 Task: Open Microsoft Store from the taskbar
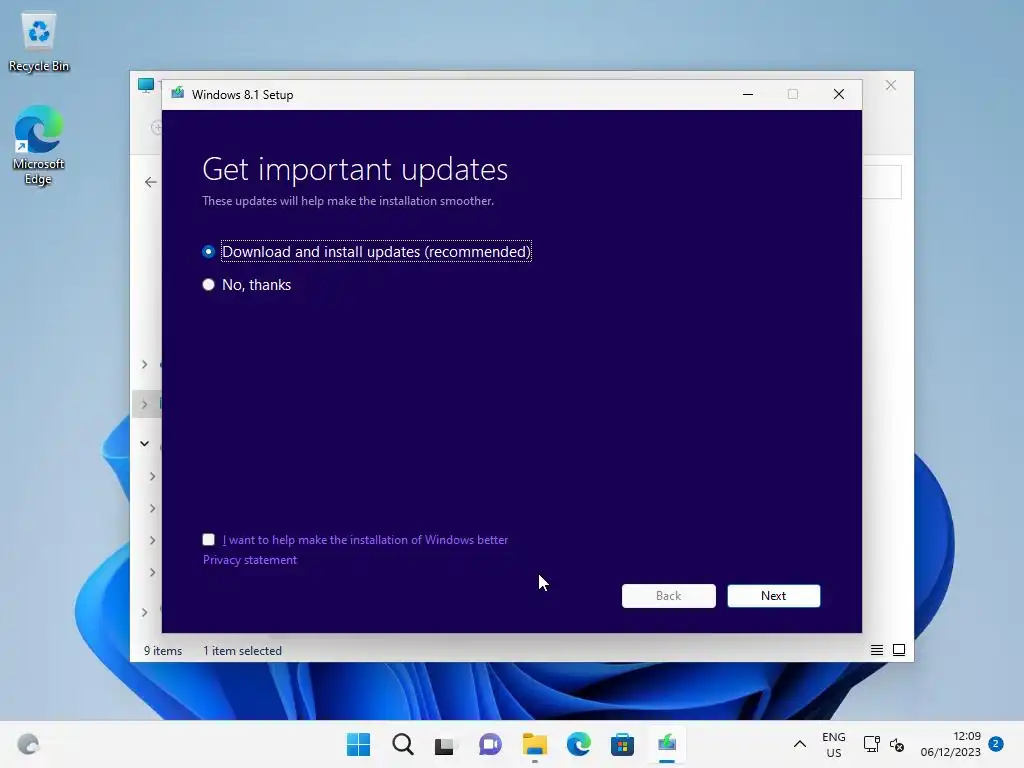click(x=622, y=744)
